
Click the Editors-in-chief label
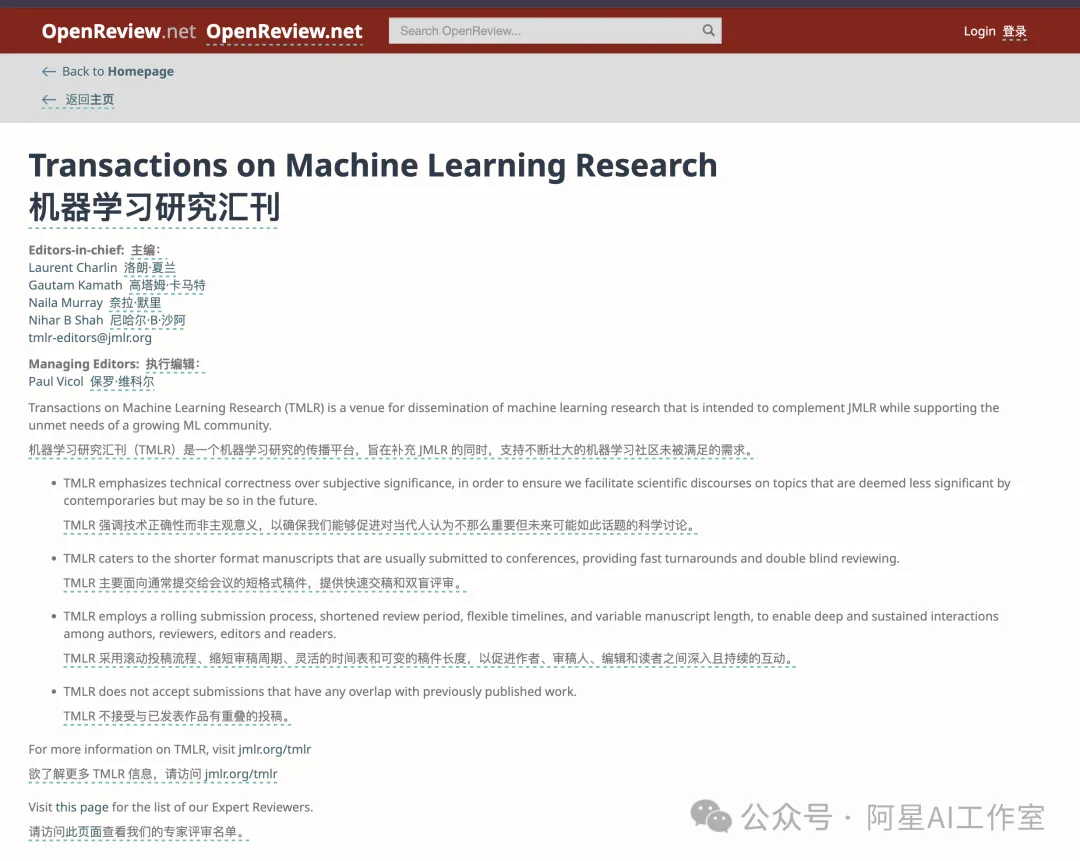click(x=76, y=250)
